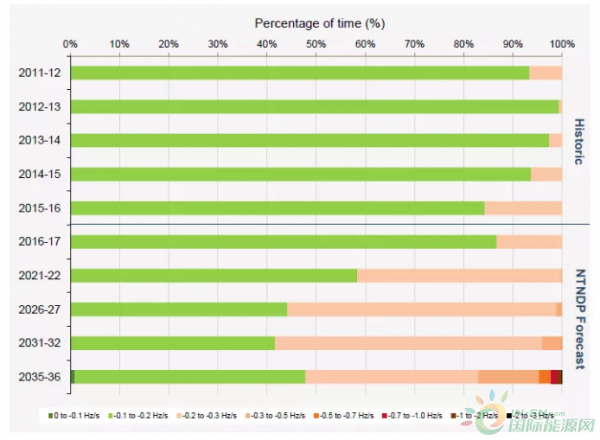Click the 2011-12 green bar
The width and height of the screenshot is (600, 440).
(x=300, y=73)
